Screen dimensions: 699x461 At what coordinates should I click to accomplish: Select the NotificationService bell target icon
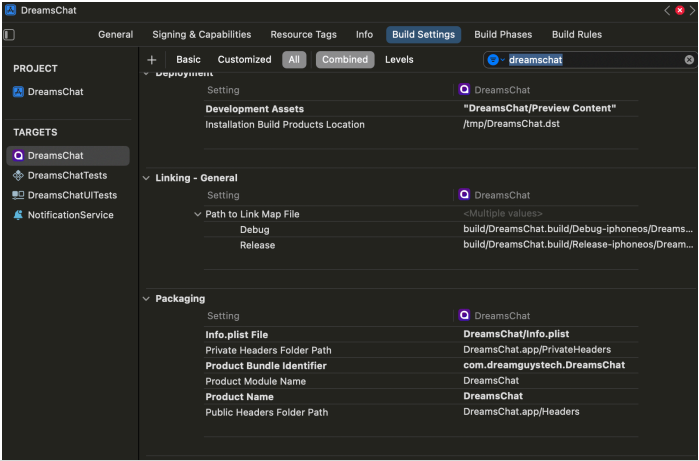click(18, 215)
